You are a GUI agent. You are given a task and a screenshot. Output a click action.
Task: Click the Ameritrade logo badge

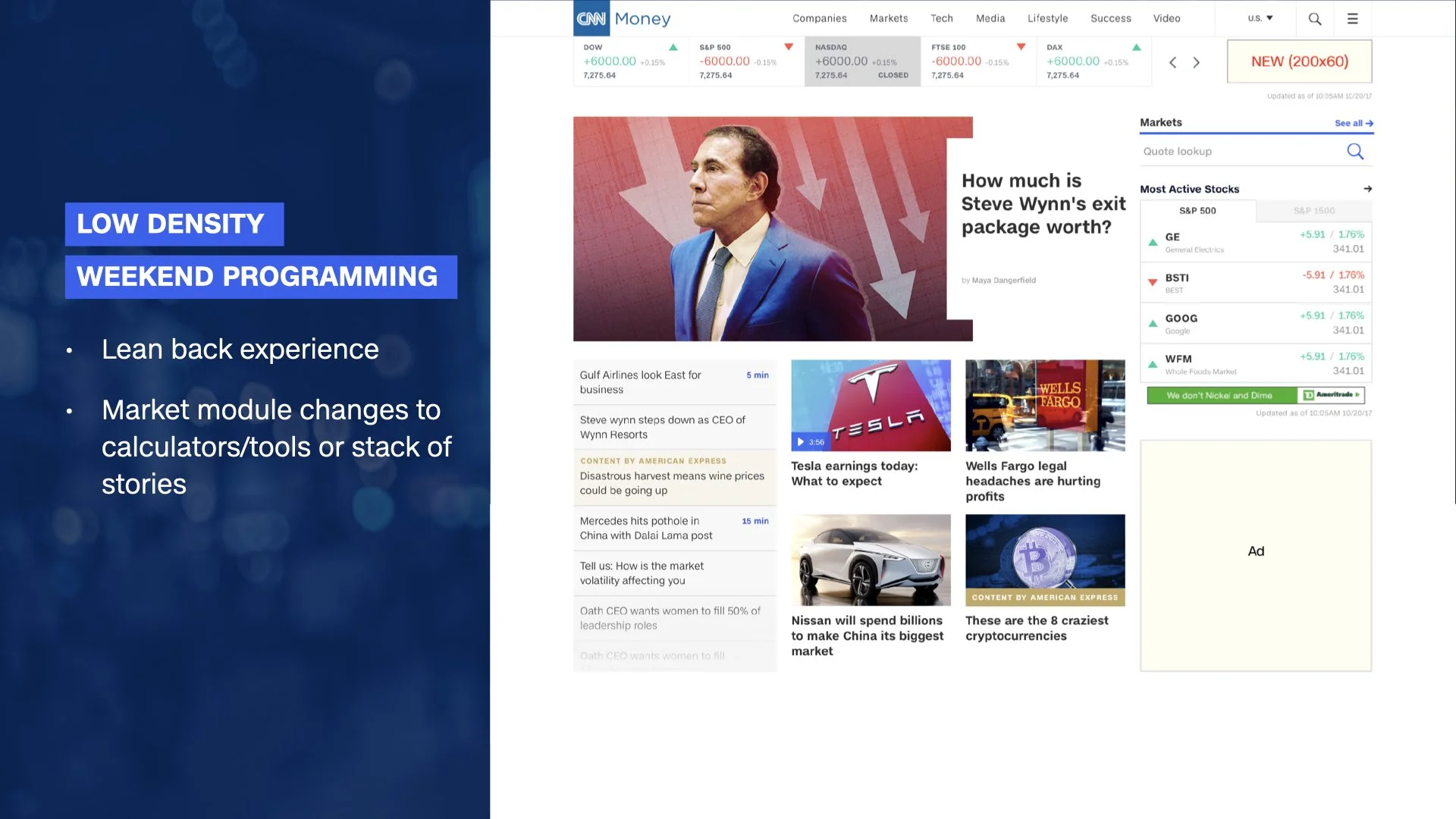(1332, 395)
